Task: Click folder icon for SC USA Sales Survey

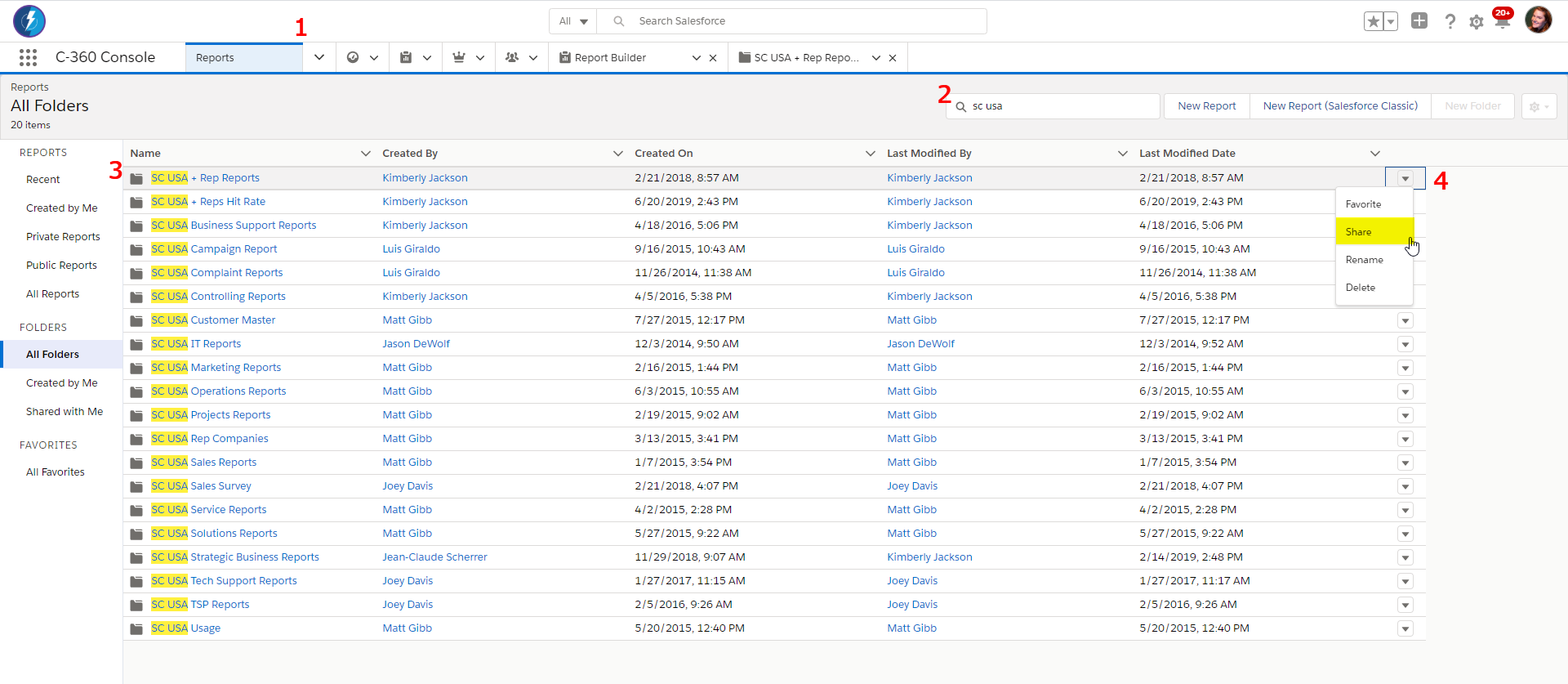Action: click(136, 486)
